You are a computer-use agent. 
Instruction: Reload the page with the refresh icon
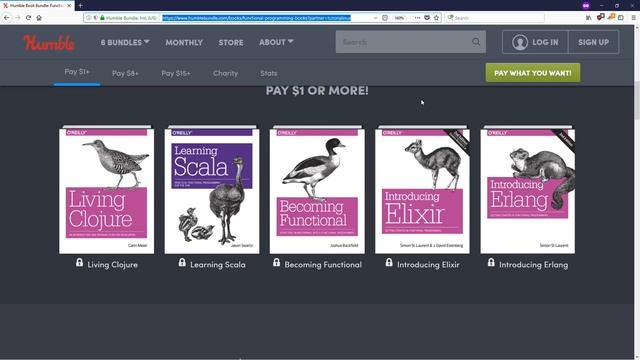[28, 18]
